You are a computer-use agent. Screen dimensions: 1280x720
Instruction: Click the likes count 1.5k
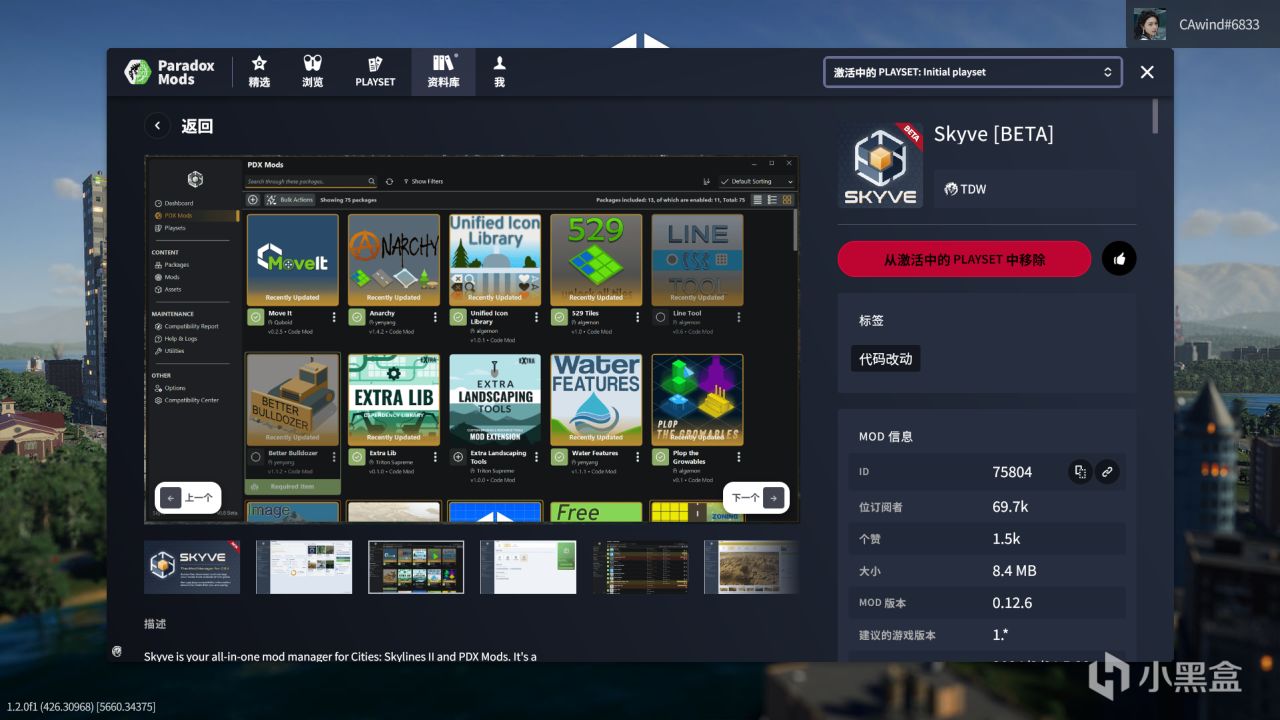(x=1006, y=538)
